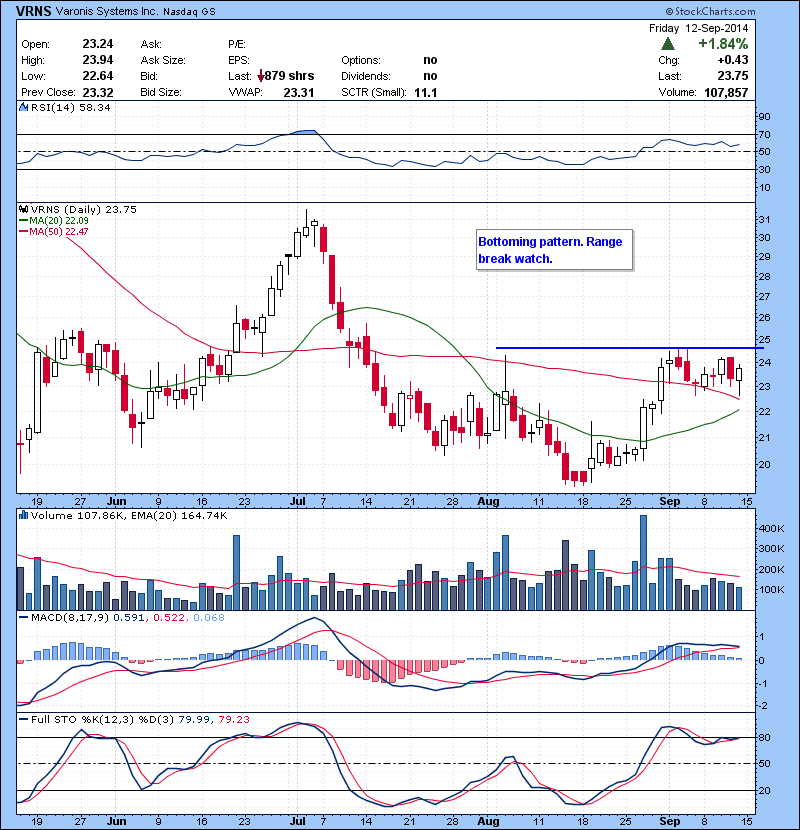Click the blue horizontal resistance line
Image resolution: width=800 pixels, height=830 pixels.
[630, 348]
